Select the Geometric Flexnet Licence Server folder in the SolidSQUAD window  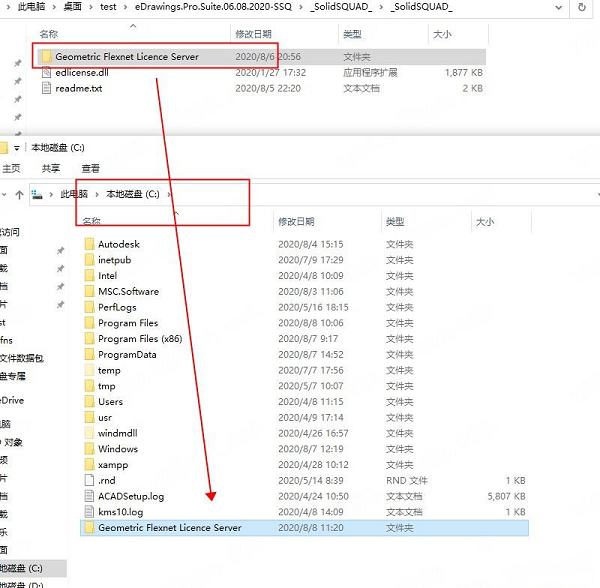click(x=262, y=57)
